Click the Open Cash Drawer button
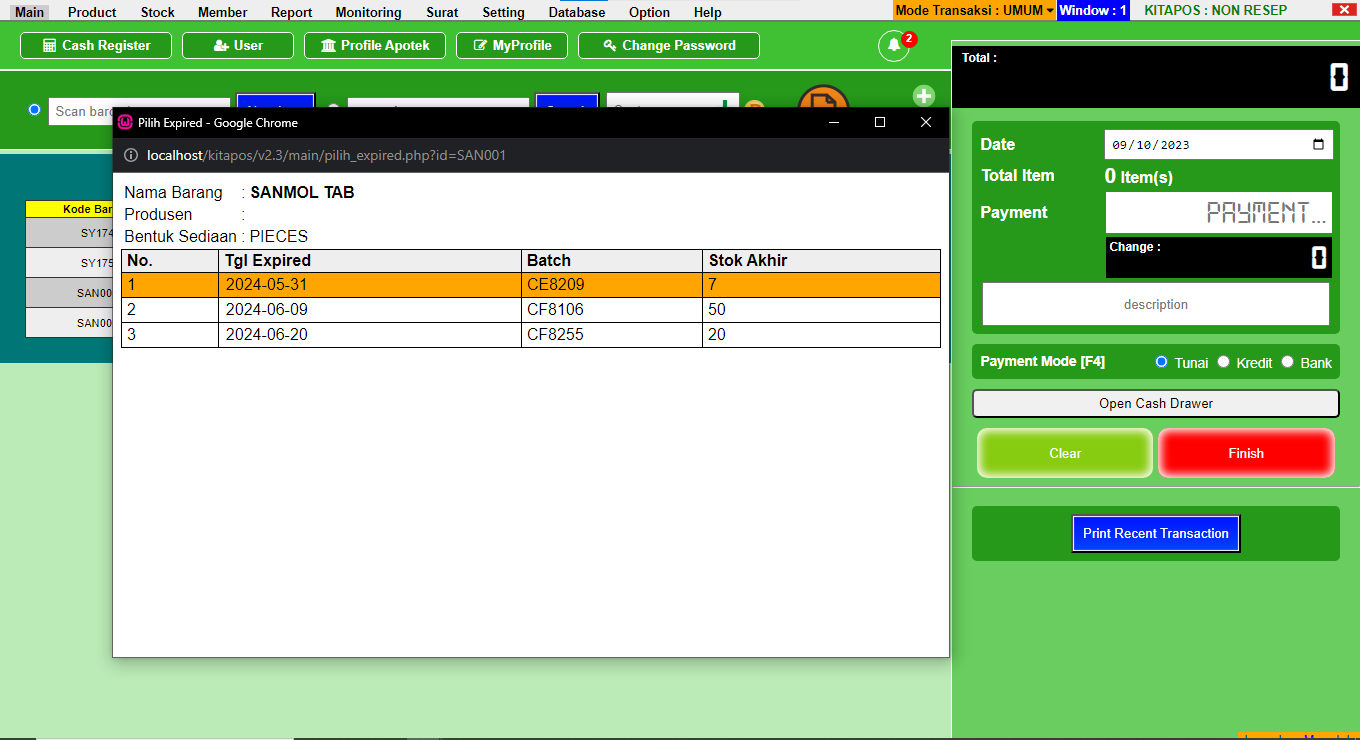The image size is (1360, 740). (1155, 403)
